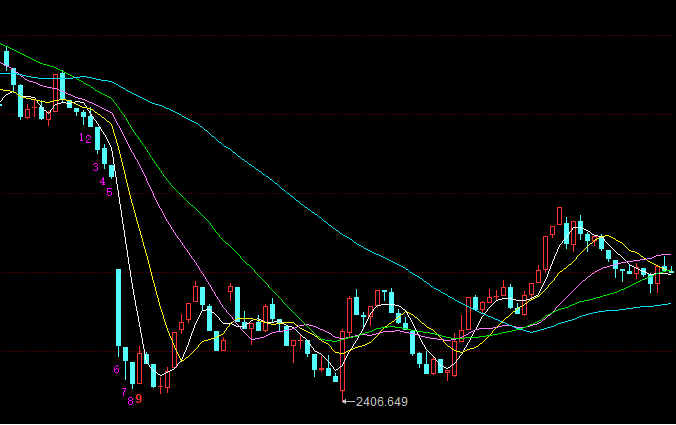The height and width of the screenshot is (425, 676).
Task: Select the magenta number 3 marker
Action: (x=95, y=167)
